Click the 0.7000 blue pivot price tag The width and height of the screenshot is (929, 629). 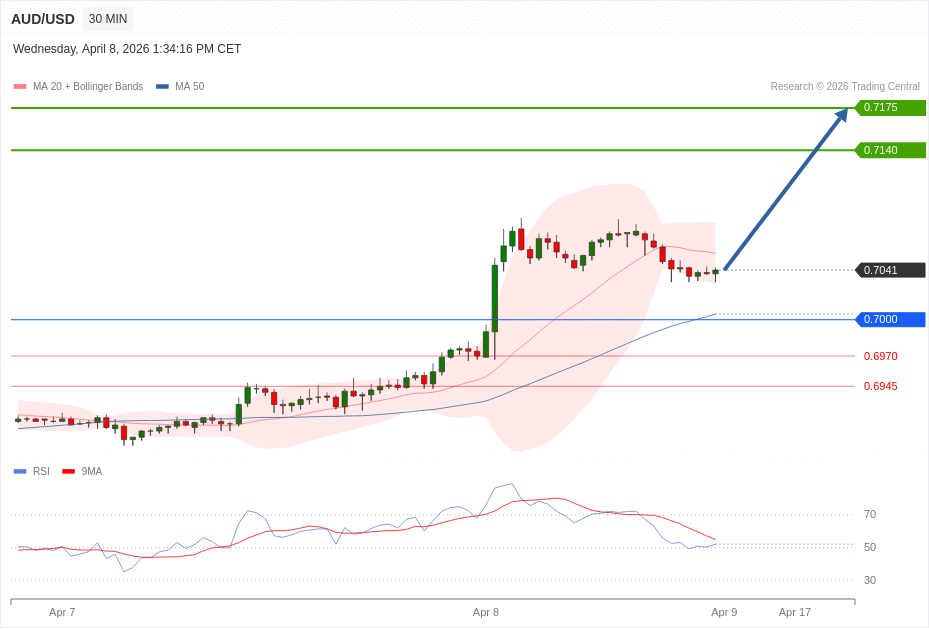tap(889, 320)
